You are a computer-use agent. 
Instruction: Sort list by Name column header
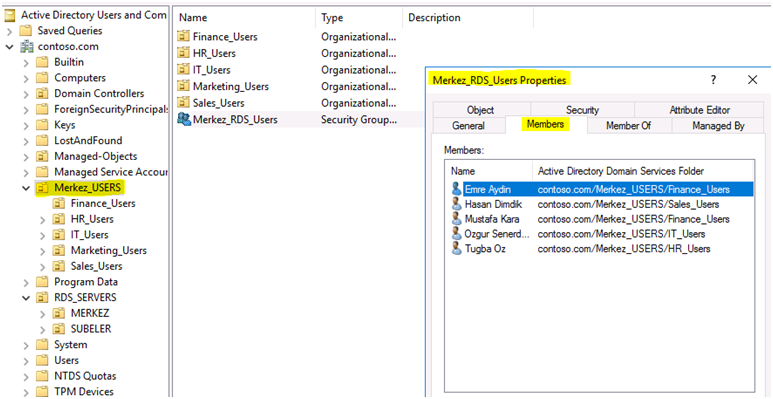click(244, 18)
